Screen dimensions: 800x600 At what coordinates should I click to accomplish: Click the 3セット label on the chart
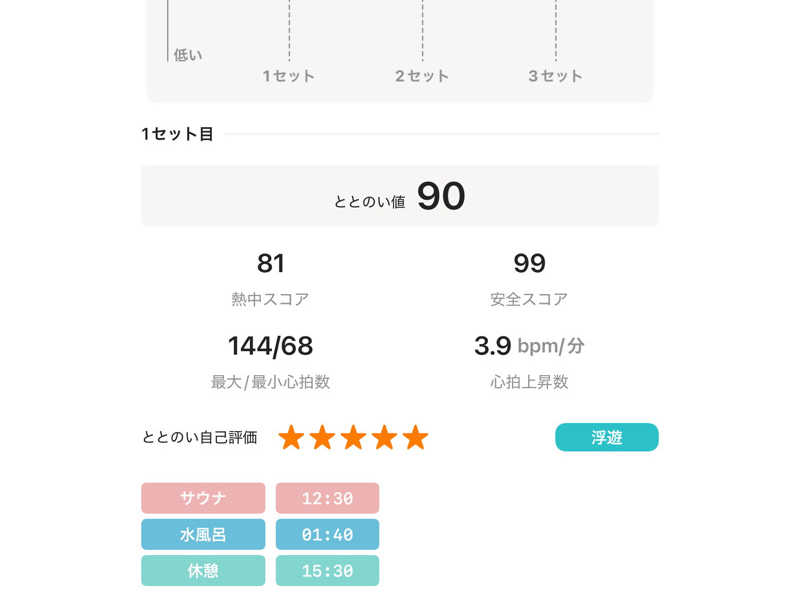(x=555, y=76)
